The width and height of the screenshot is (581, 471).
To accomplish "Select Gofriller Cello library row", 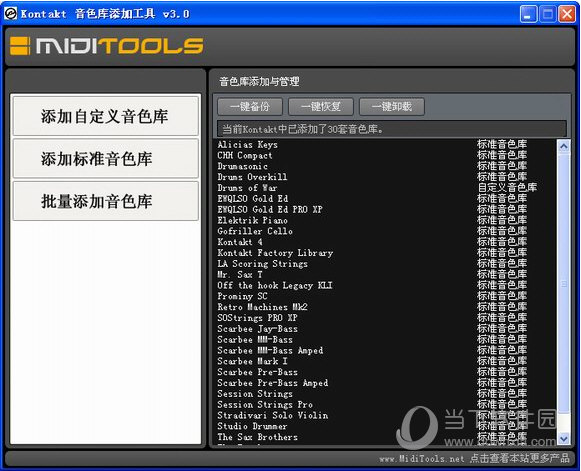I will (x=385, y=231).
